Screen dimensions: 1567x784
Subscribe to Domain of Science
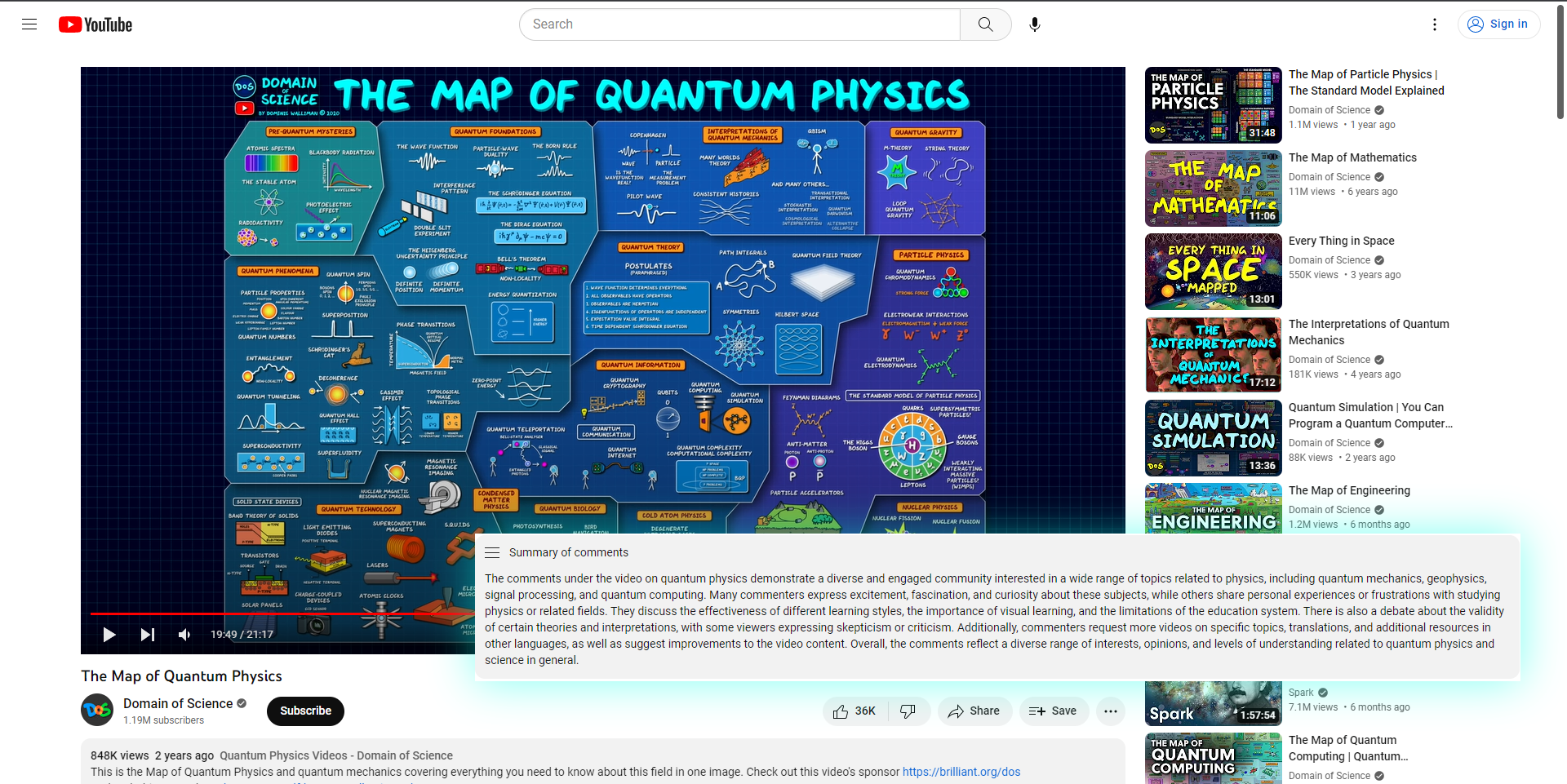coord(305,711)
